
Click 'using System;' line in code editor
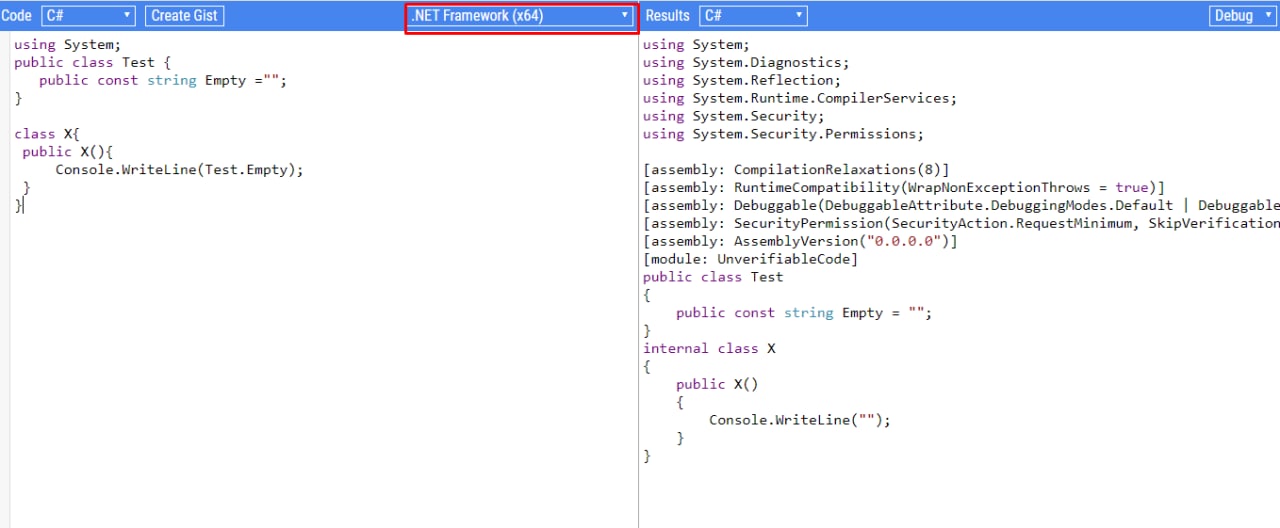click(67, 44)
